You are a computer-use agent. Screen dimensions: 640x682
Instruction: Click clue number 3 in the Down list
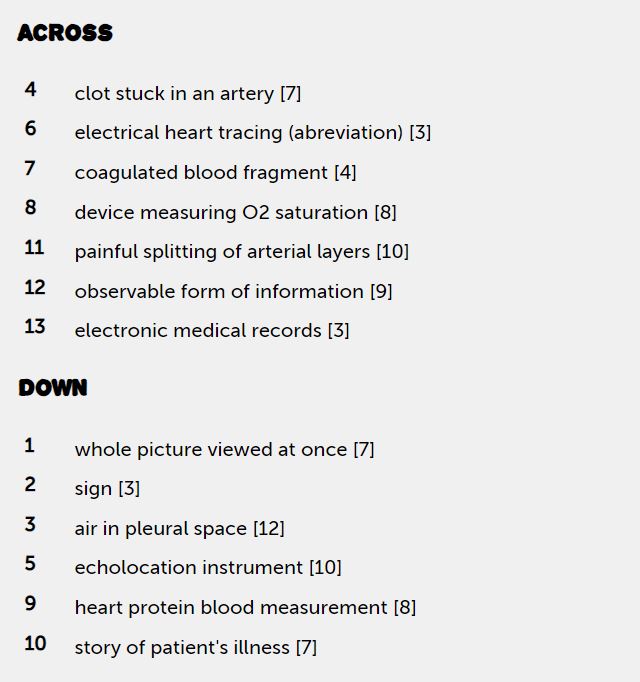coord(30,524)
